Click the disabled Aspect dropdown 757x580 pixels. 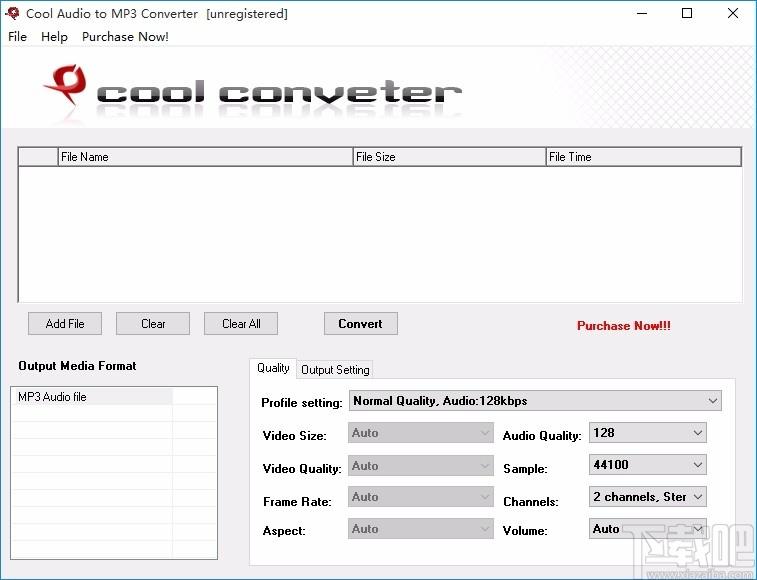[x=421, y=529]
